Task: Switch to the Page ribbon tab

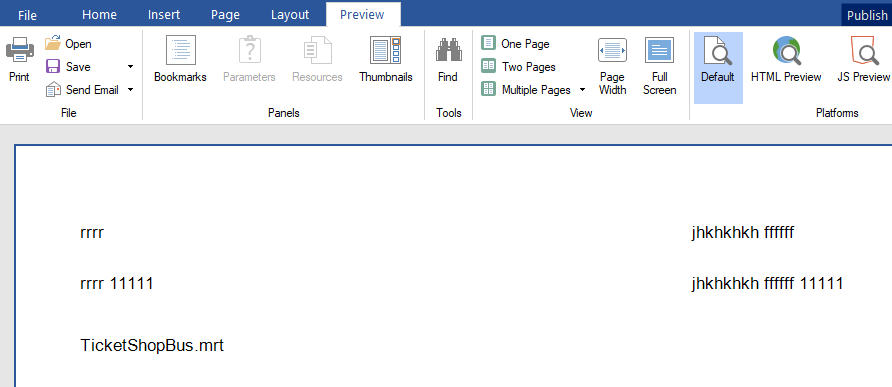Action: (x=225, y=15)
